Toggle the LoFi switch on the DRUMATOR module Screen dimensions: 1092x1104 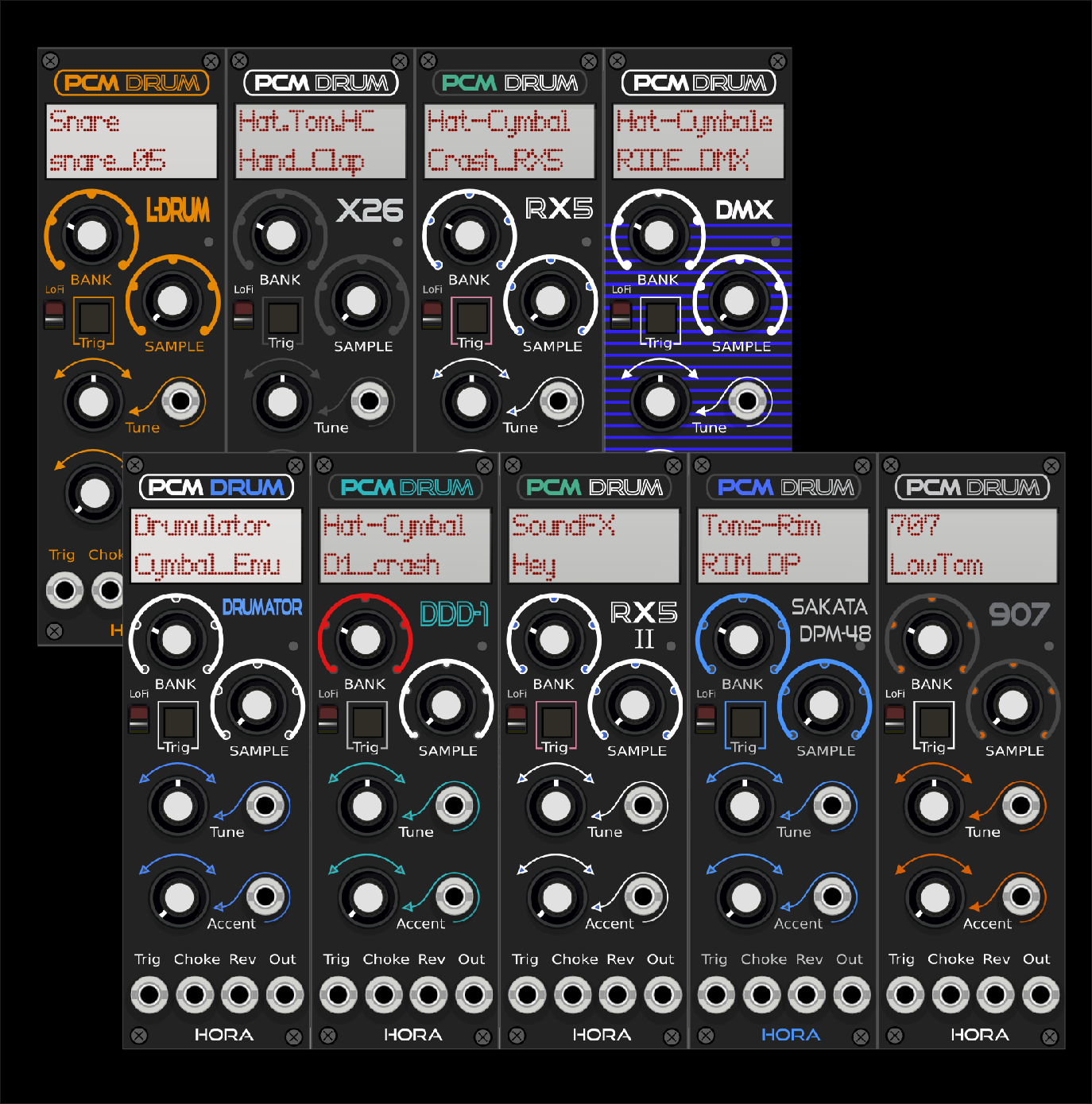click(x=138, y=719)
